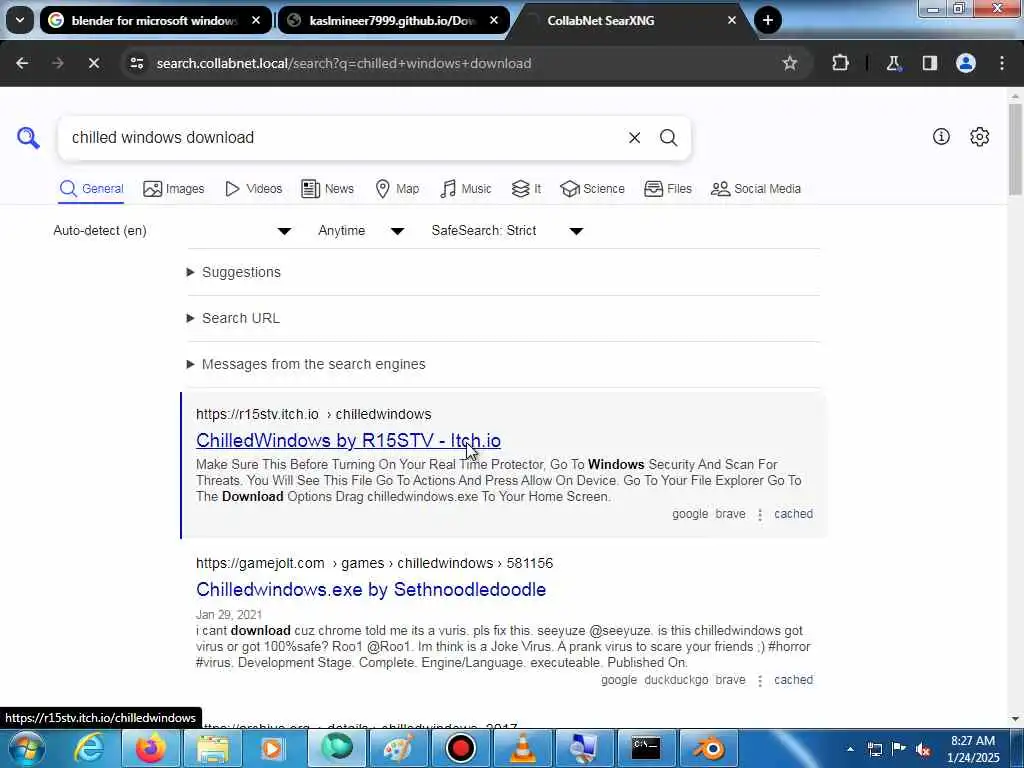This screenshot has height=768, width=1024.
Task: Open Paint from the taskbar
Action: click(x=398, y=748)
